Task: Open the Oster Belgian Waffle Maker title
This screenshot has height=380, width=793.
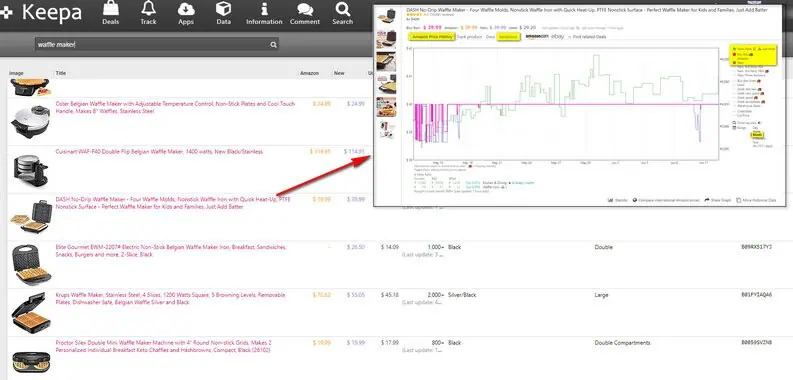Action: point(175,107)
